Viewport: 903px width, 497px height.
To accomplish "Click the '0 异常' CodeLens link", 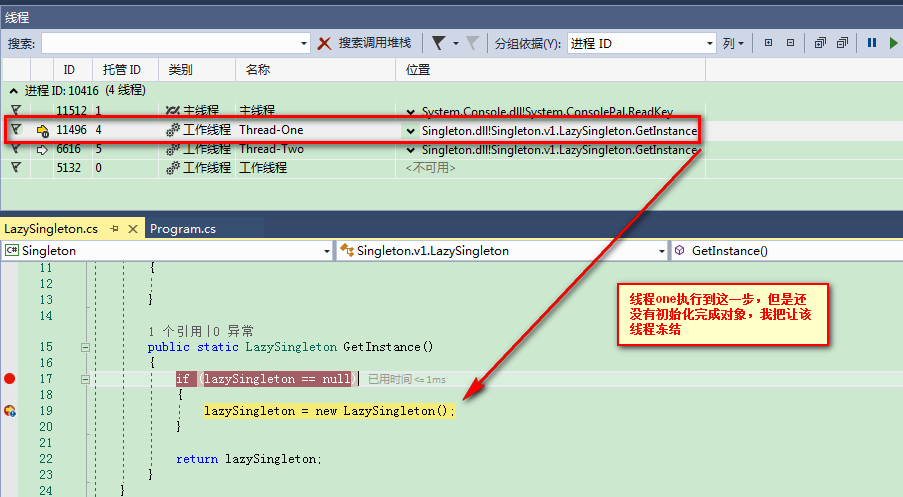I will click(x=234, y=331).
